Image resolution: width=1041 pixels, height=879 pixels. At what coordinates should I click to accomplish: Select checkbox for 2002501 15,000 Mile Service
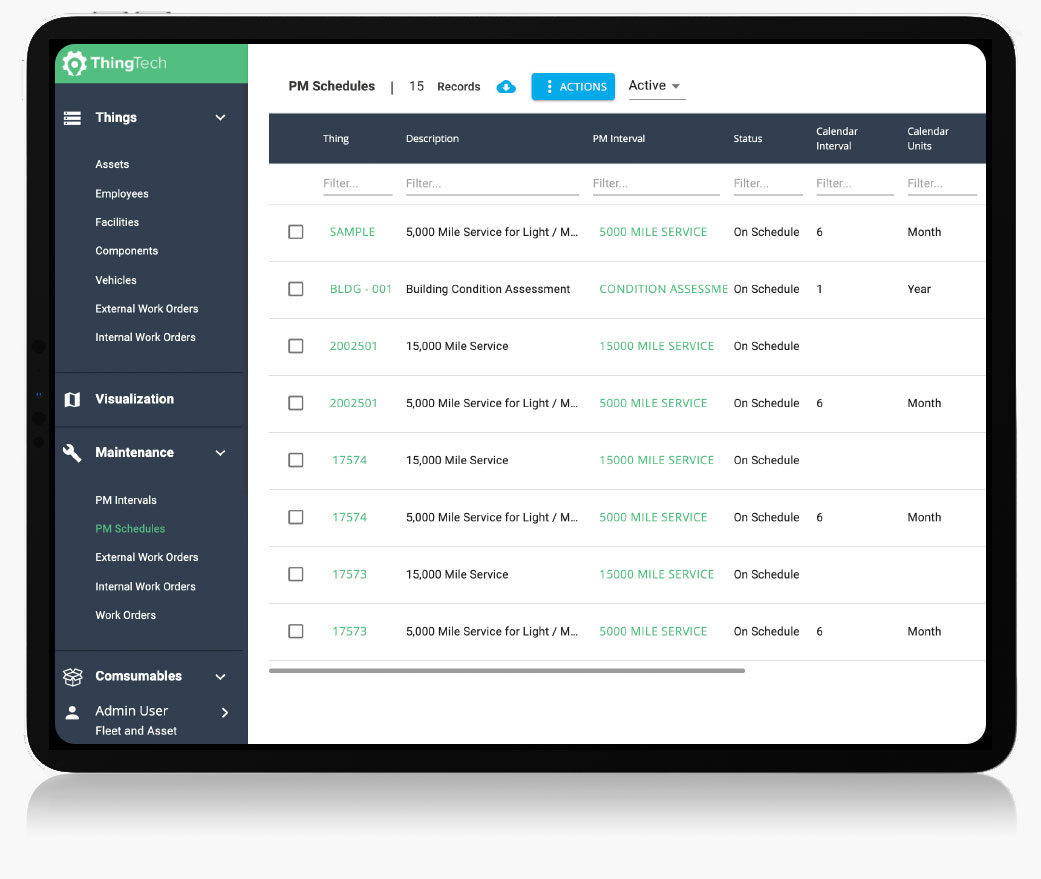point(296,346)
